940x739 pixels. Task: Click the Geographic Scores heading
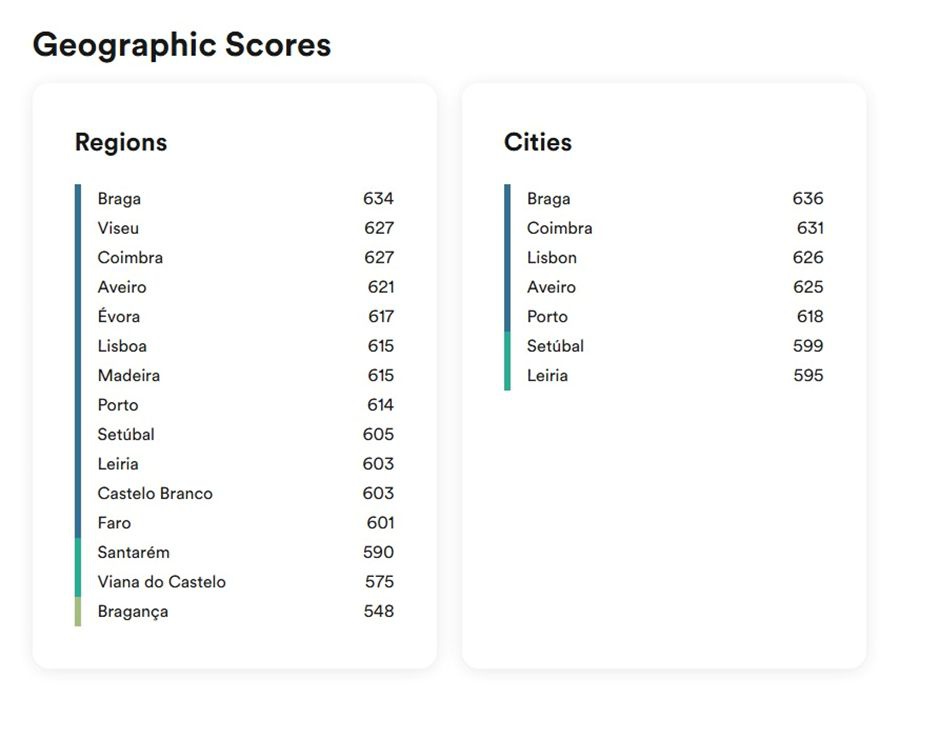click(x=181, y=45)
